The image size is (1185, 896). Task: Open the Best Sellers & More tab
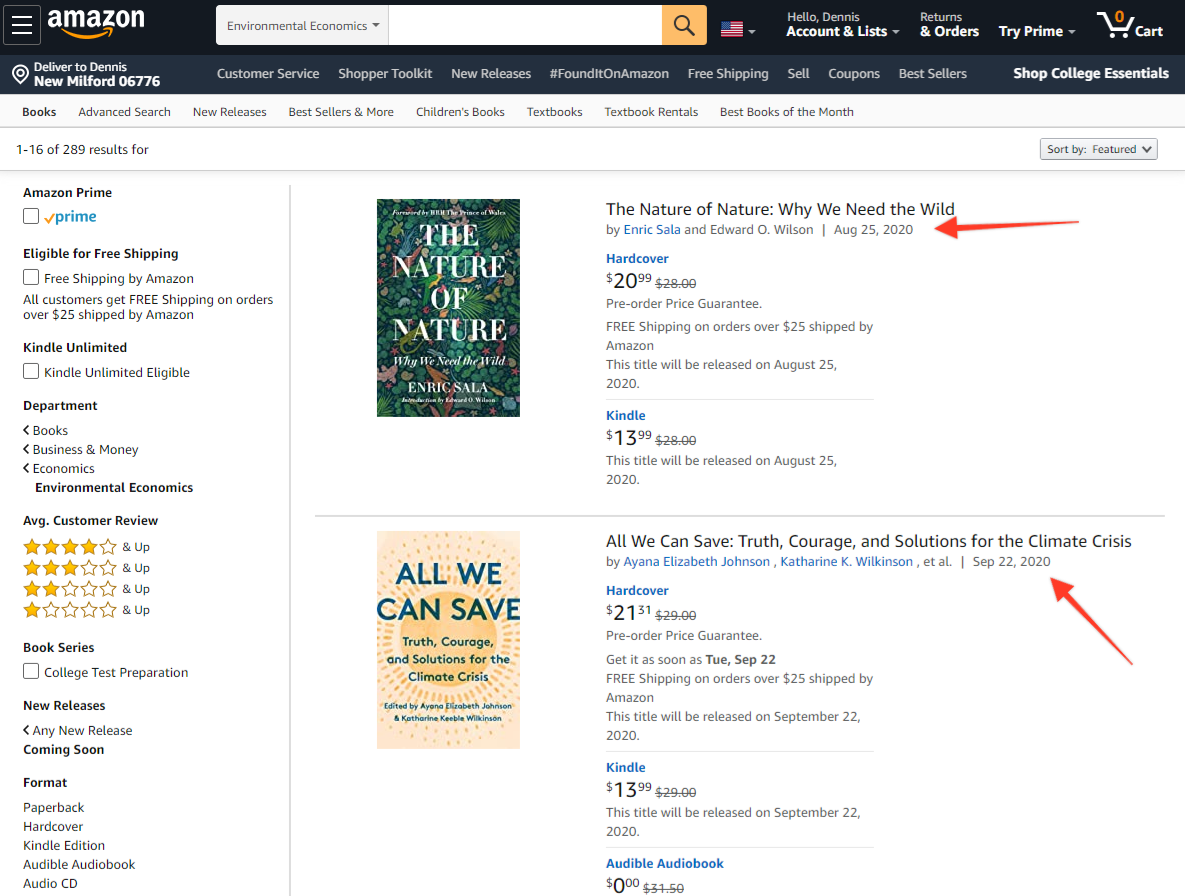tap(341, 112)
